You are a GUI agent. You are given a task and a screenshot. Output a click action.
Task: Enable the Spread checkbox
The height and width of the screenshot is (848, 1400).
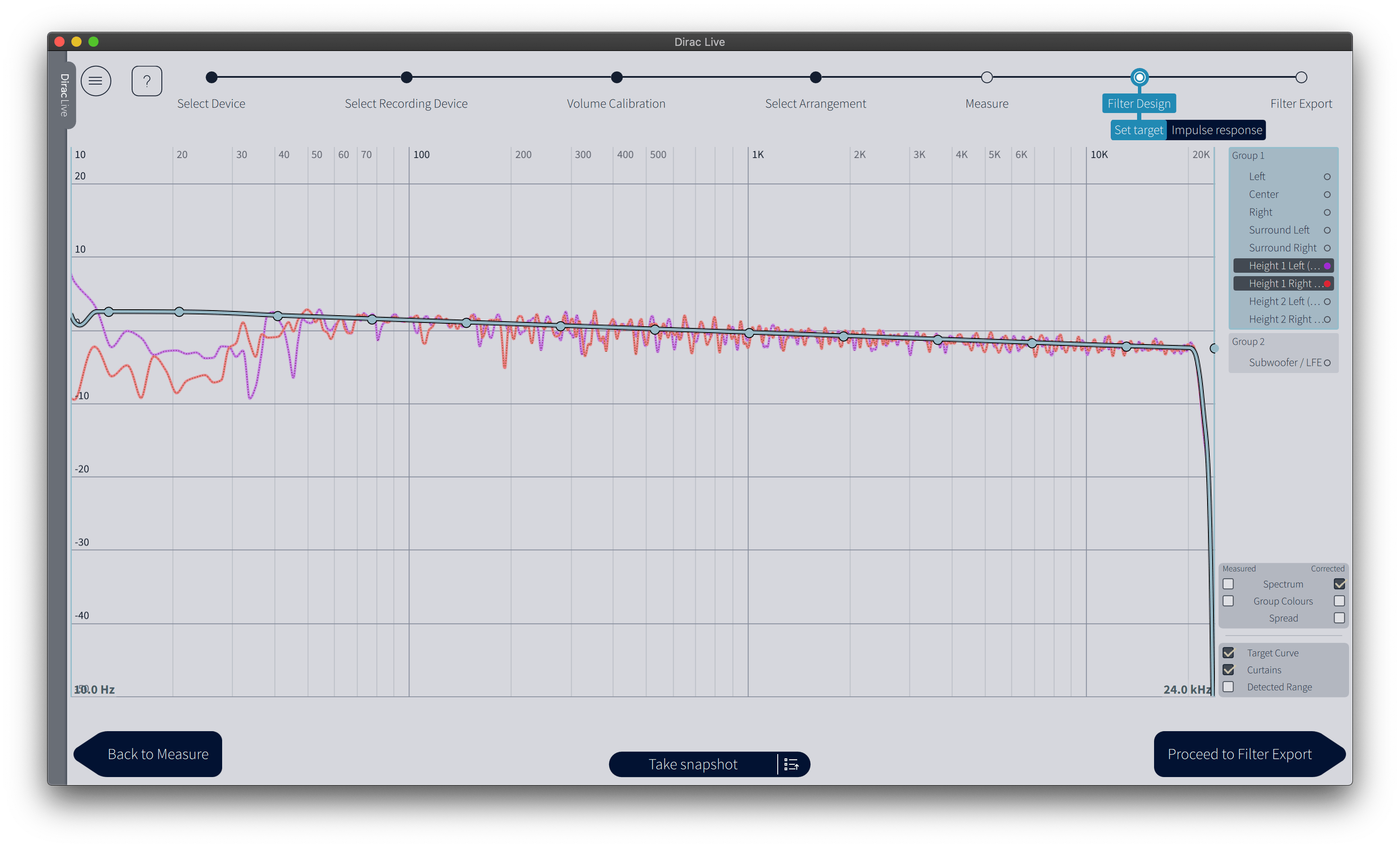coord(1339,618)
